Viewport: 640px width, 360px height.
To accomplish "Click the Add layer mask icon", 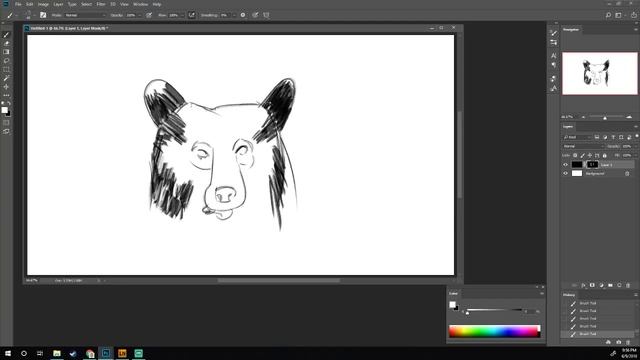I will click(x=592, y=285).
